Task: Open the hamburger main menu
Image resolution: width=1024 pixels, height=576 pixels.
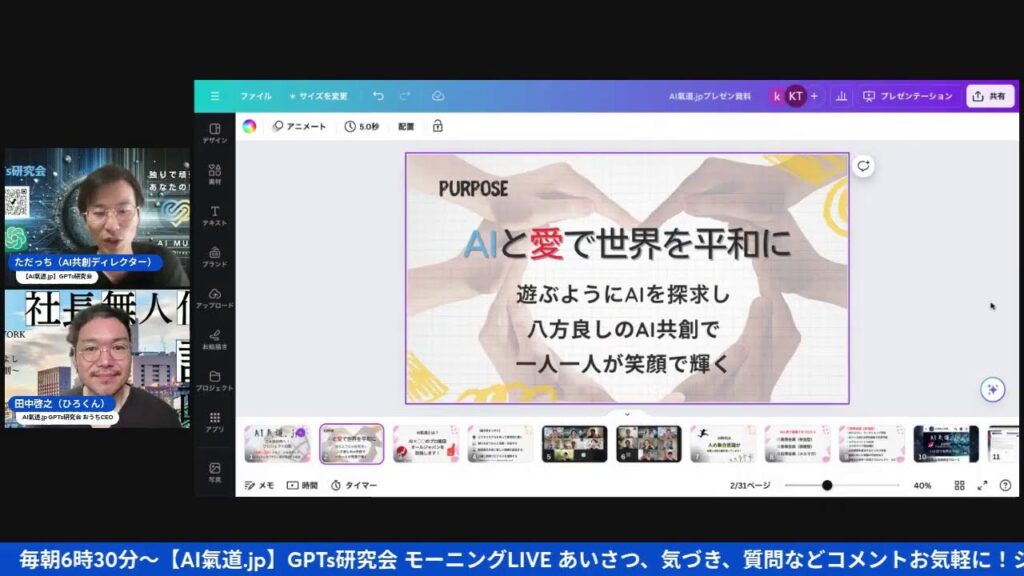Action: (214, 96)
